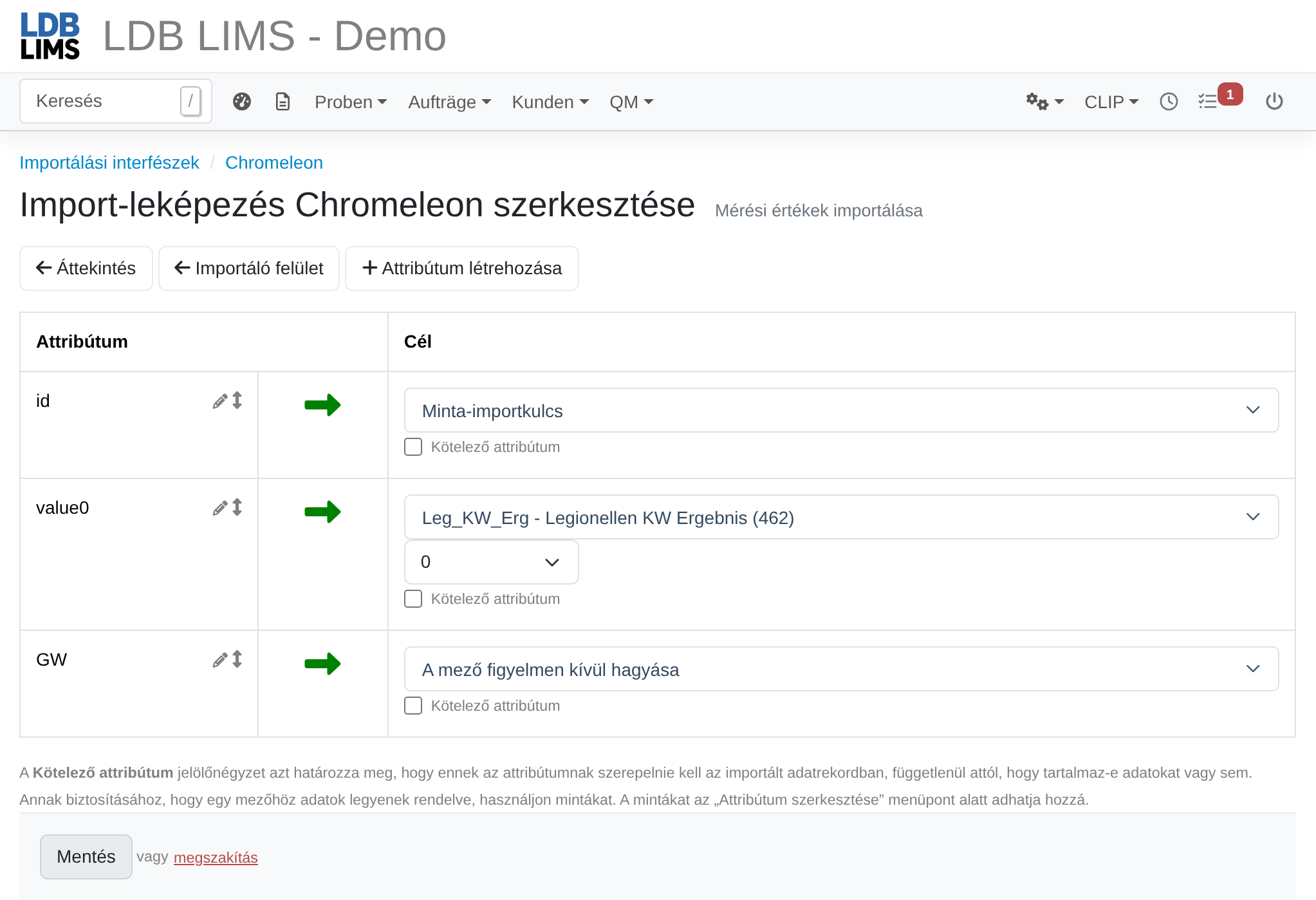Open the Proben menu
1316x900 pixels.
click(x=351, y=102)
